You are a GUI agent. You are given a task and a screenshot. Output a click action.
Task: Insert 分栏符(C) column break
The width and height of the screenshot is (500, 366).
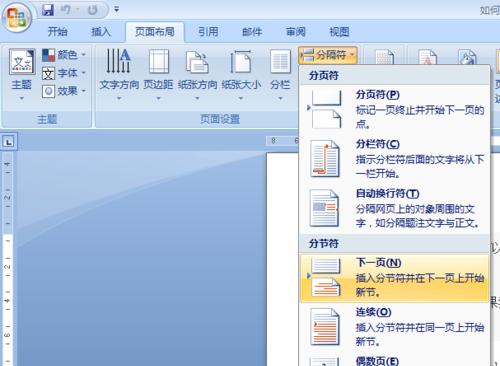click(x=395, y=159)
